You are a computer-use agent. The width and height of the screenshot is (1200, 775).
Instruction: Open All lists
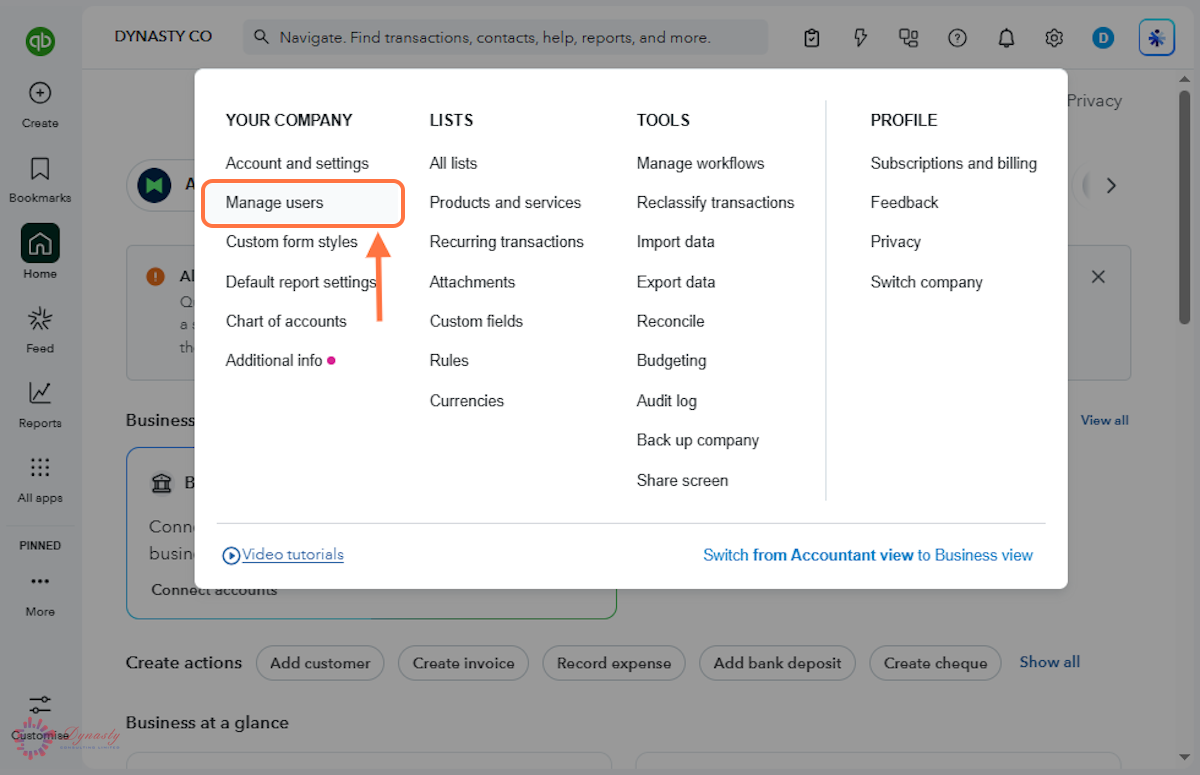453,163
